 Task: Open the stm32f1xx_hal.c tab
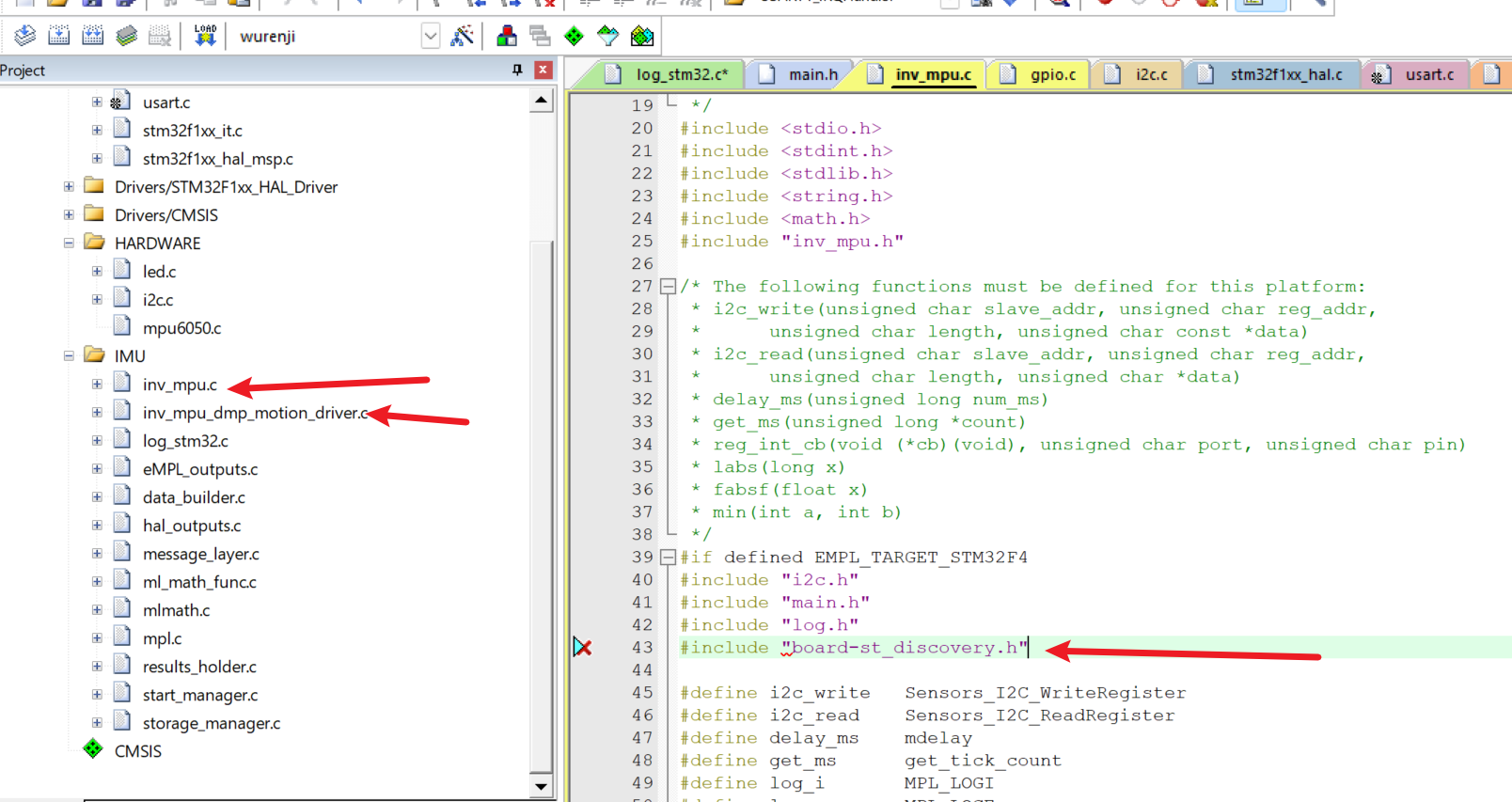(x=1270, y=74)
